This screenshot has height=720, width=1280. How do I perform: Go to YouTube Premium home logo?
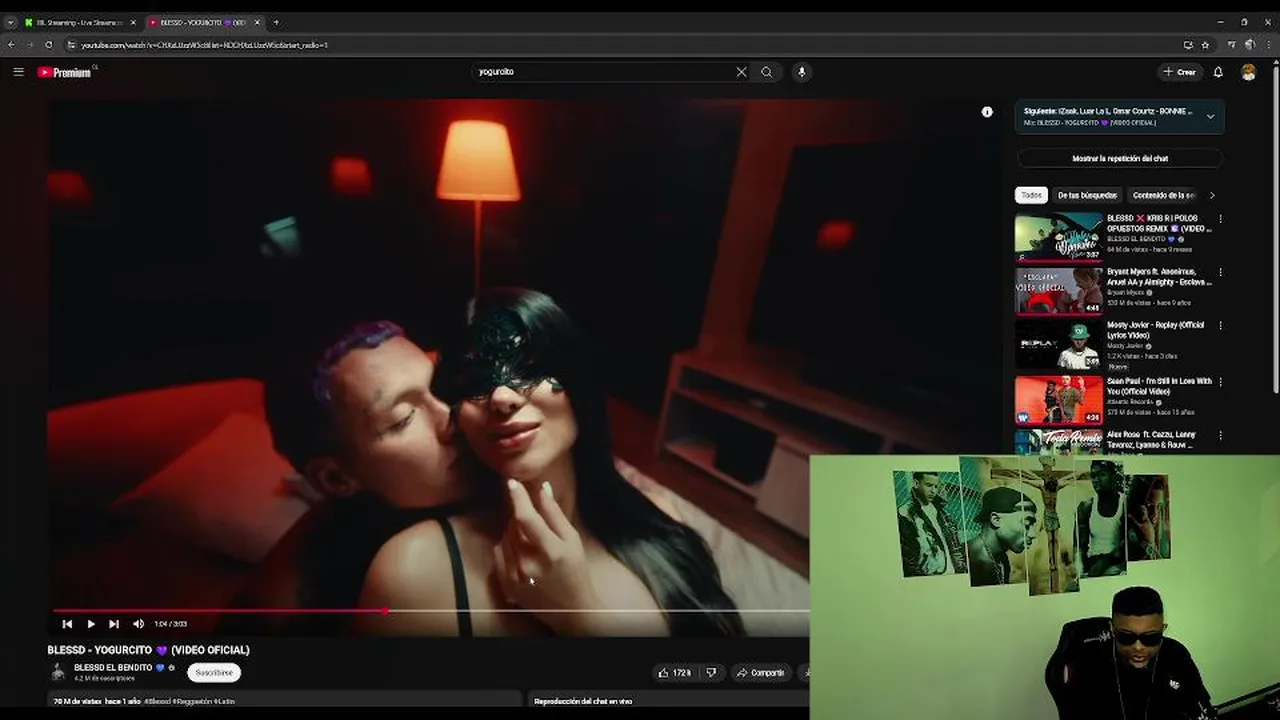pyautogui.click(x=64, y=72)
